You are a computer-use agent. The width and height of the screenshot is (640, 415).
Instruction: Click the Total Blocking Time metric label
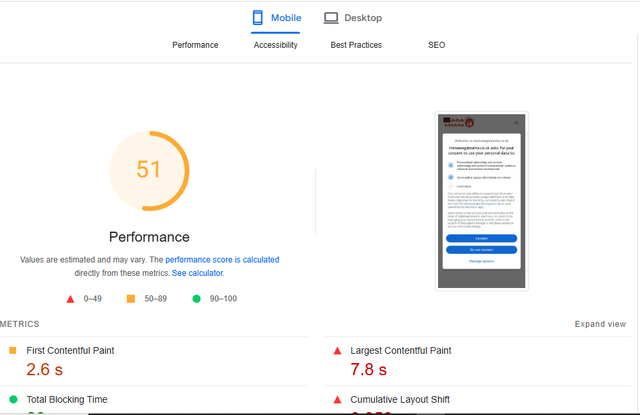pos(67,399)
